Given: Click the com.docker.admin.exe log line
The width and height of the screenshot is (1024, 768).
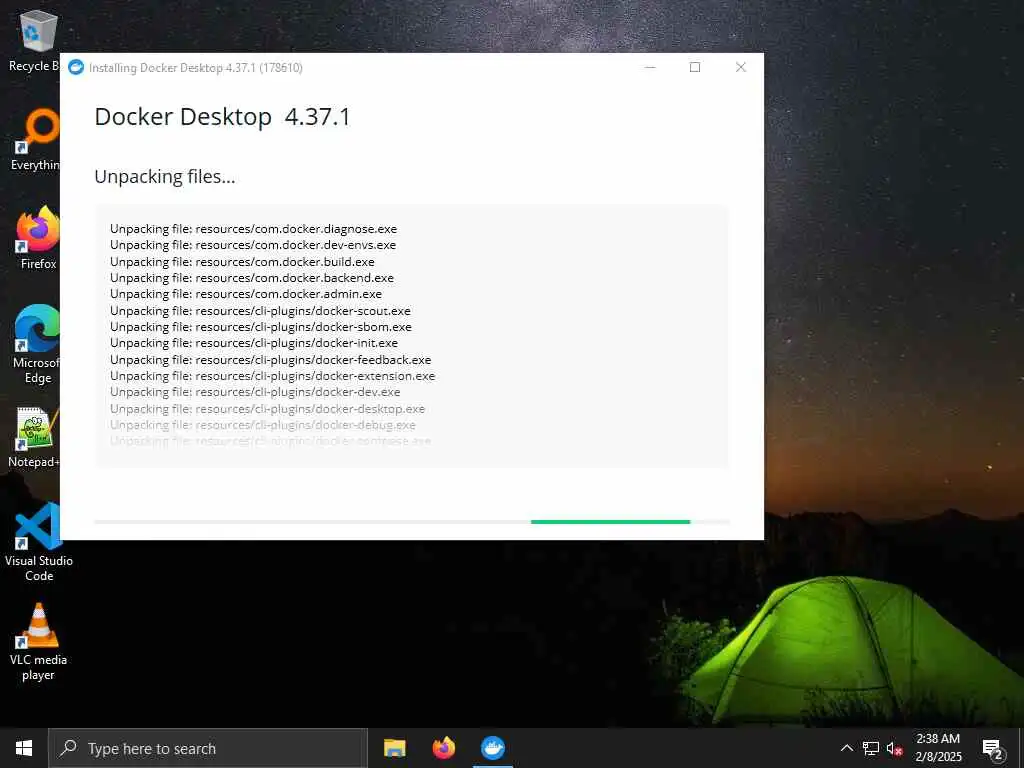Looking at the screenshot, I should tap(246, 294).
